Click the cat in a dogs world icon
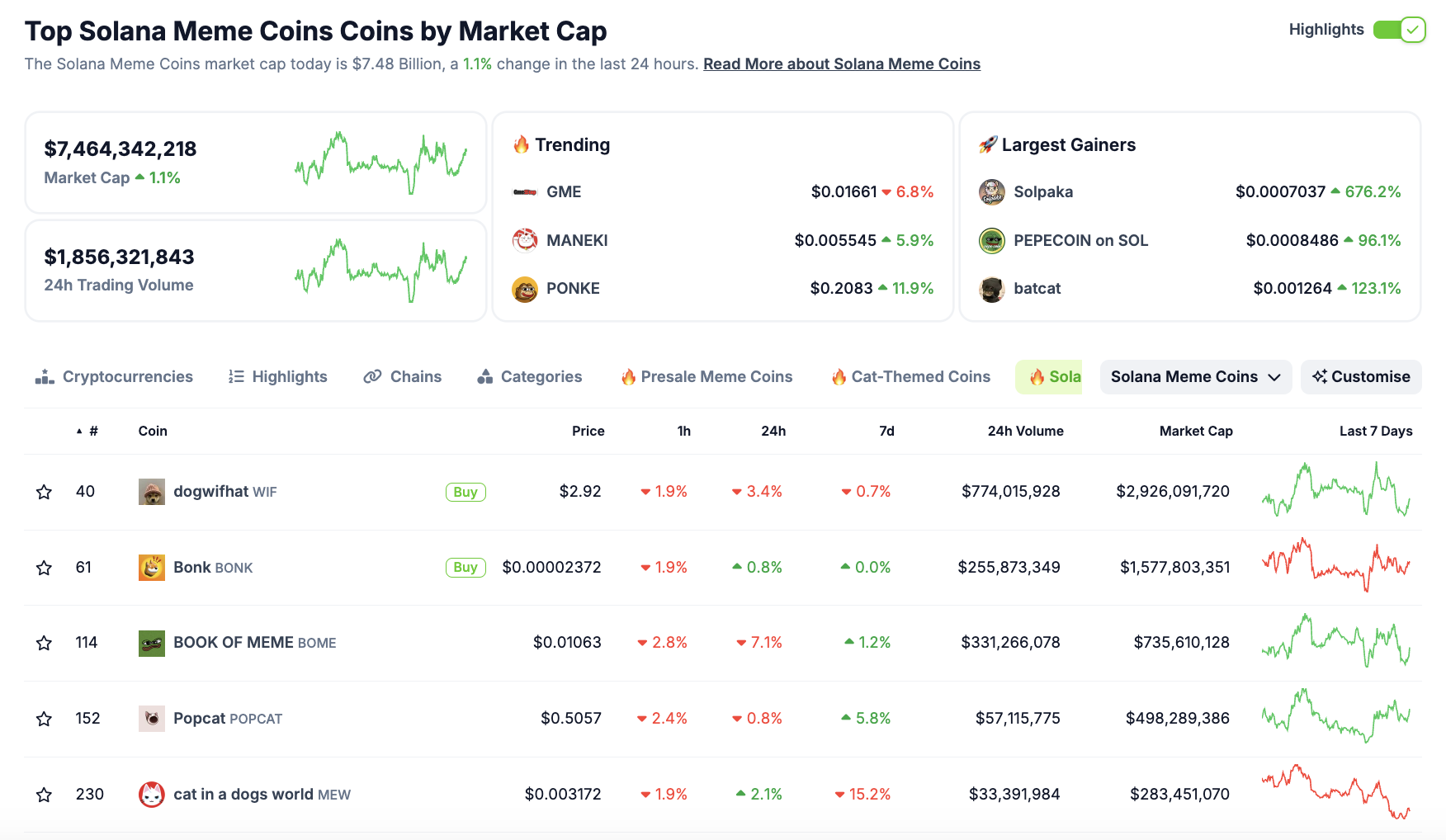The width and height of the screenshot is (1446, 840). click(152, 795)
